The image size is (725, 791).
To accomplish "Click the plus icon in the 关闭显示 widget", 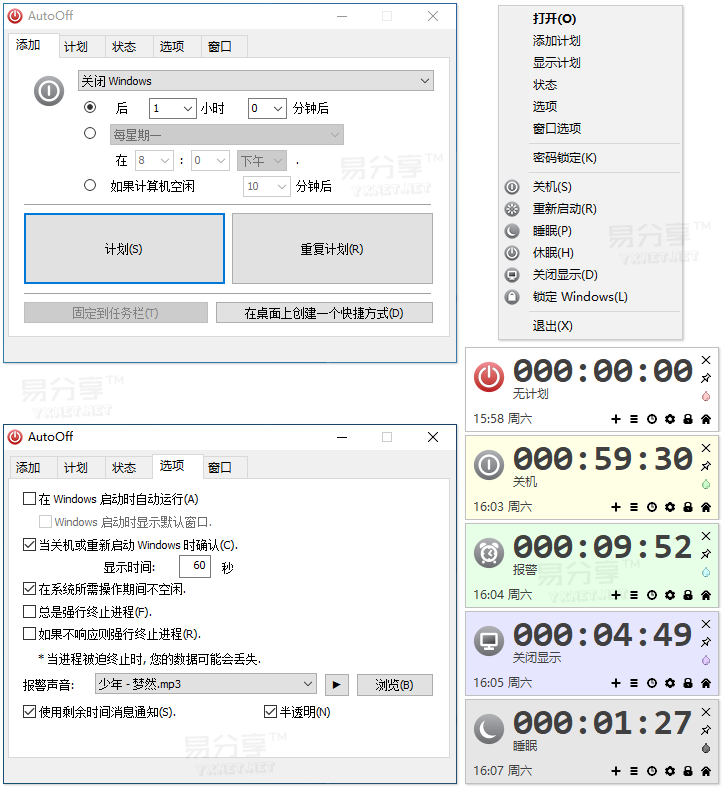I will [616, 683].
